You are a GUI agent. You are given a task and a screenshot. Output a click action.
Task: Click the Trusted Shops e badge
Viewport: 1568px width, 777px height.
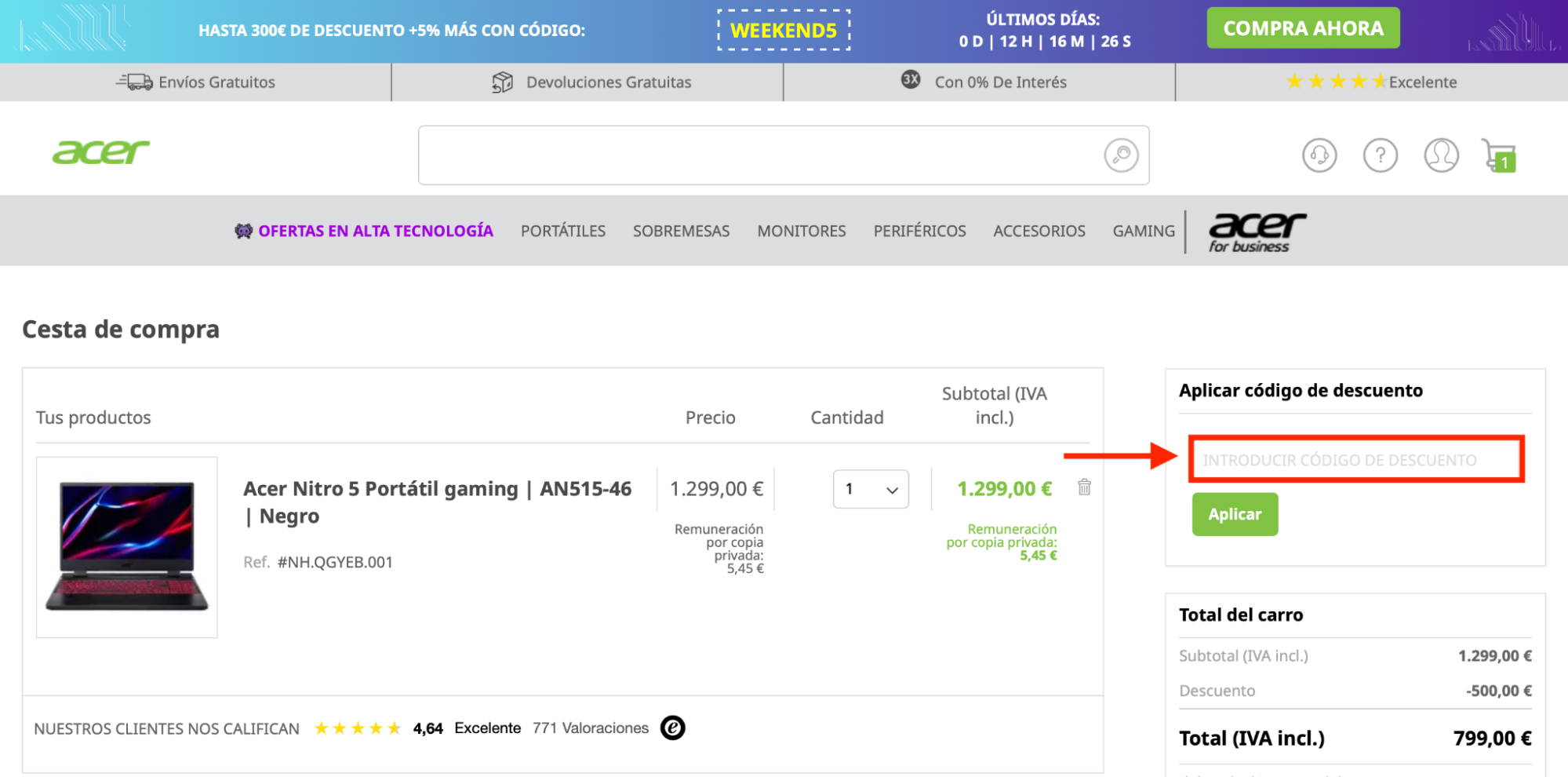pyautogui.click(x=672, y=728)
